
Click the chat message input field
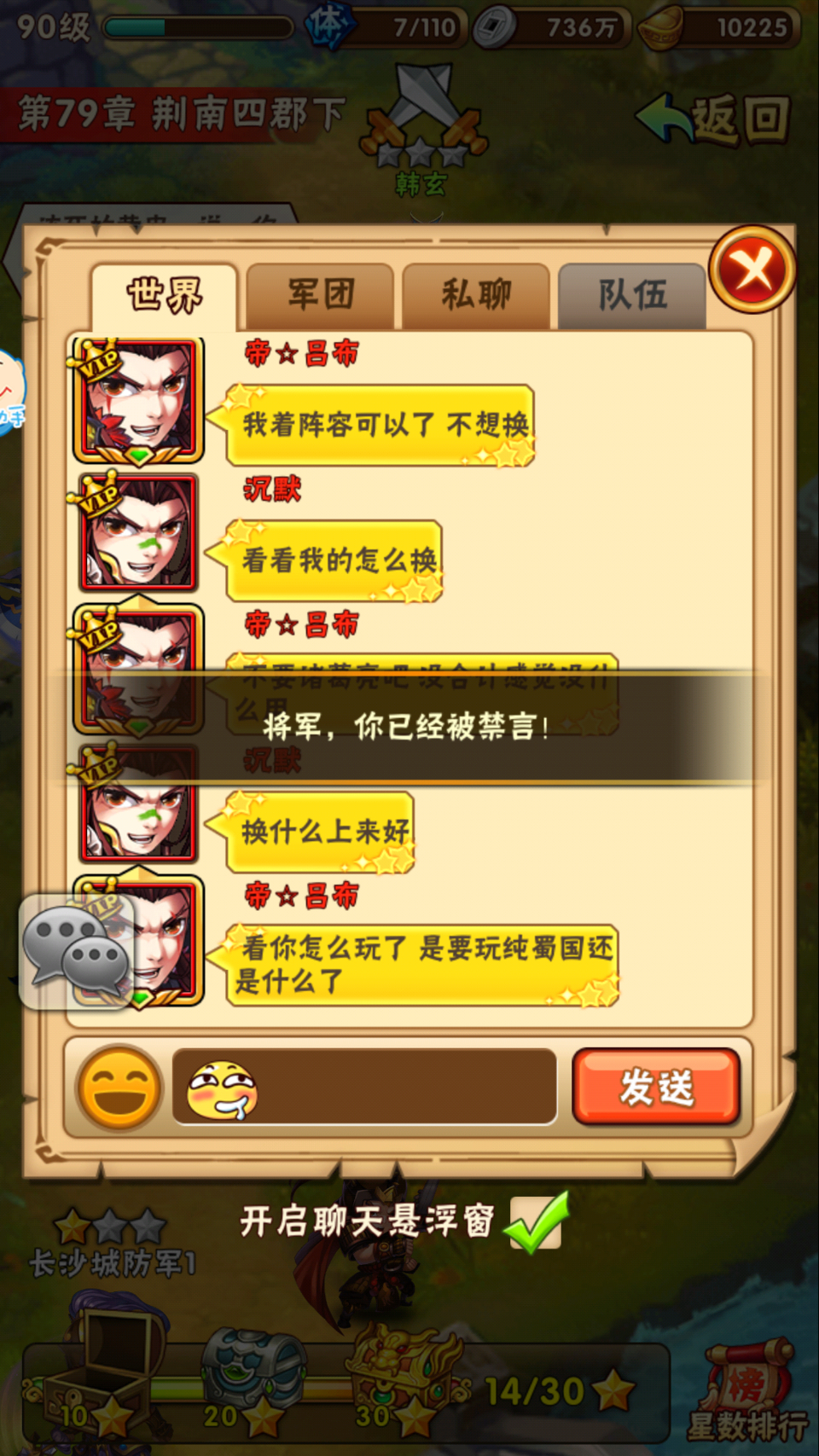coord(365,1087)
